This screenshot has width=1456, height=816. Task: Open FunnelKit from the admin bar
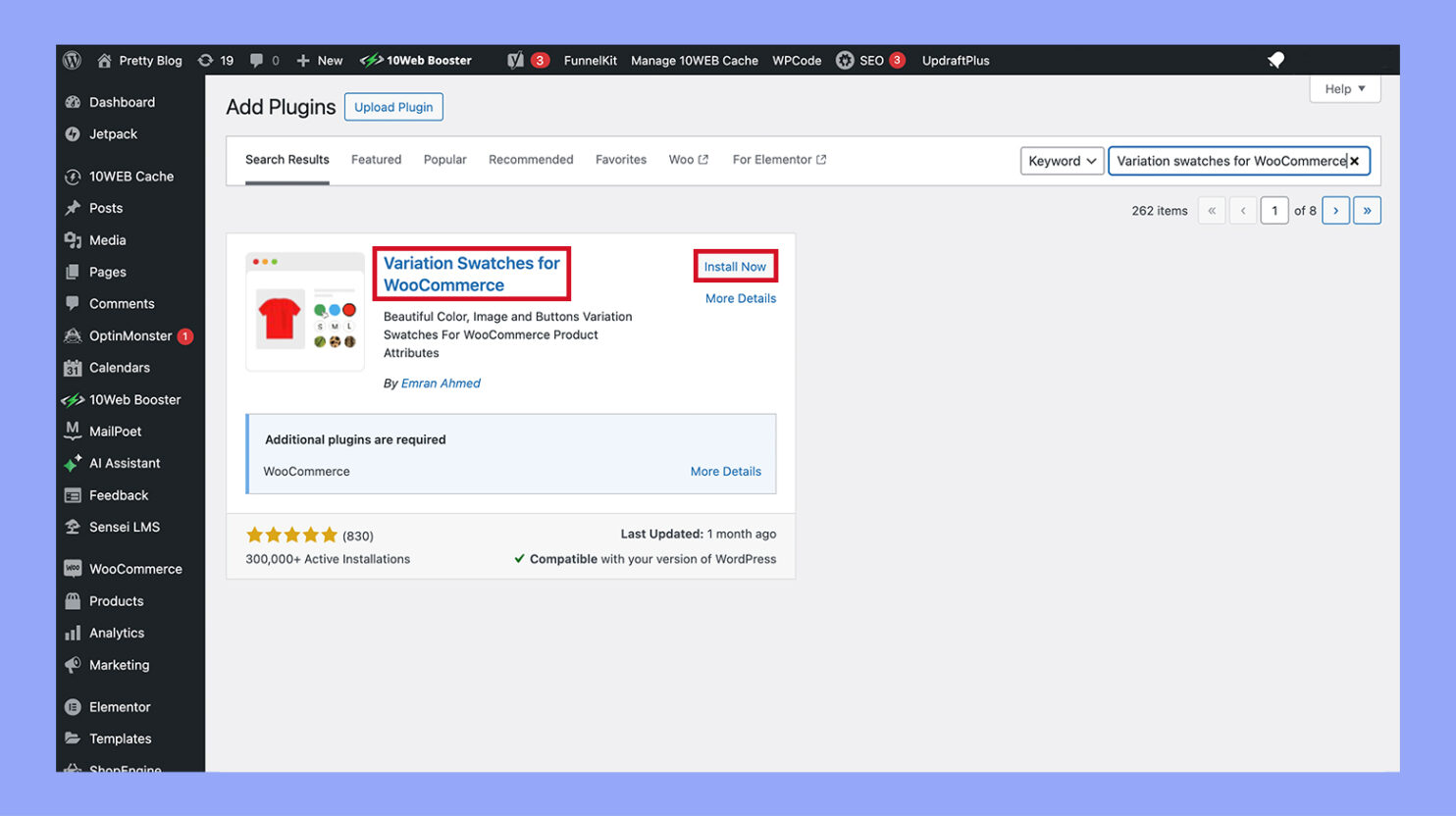pos(590,60)
